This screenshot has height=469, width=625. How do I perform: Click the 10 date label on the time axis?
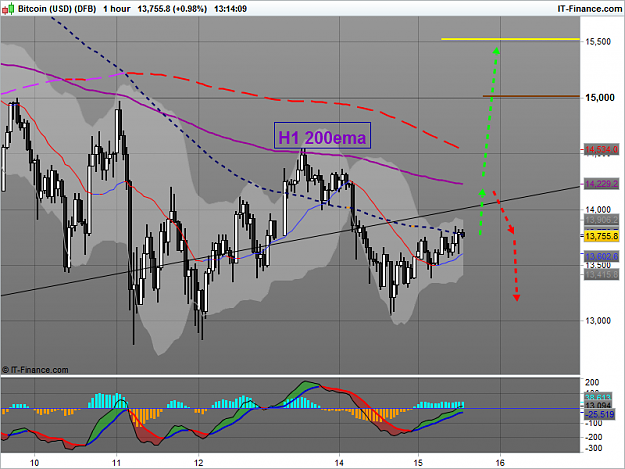point(34,463)
